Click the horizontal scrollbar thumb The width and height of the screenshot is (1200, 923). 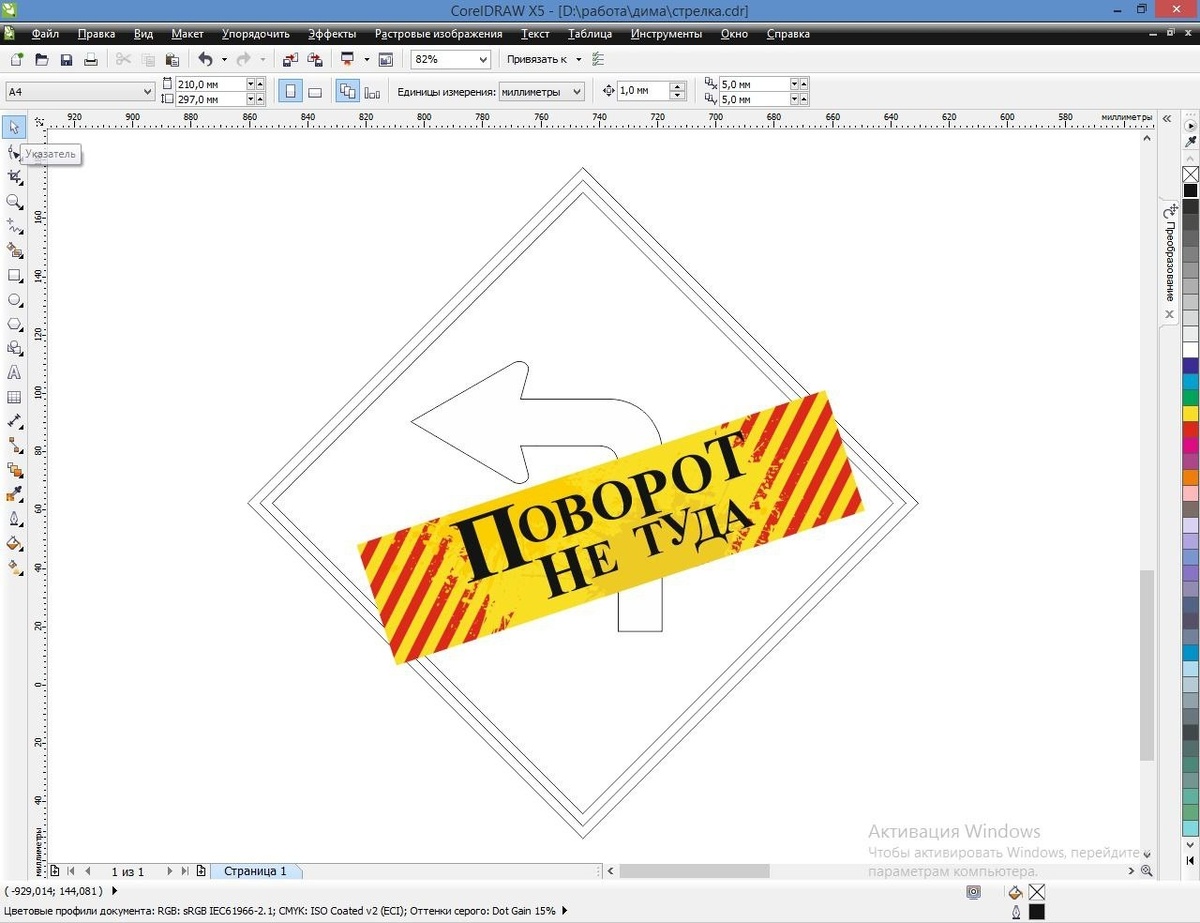694,871
